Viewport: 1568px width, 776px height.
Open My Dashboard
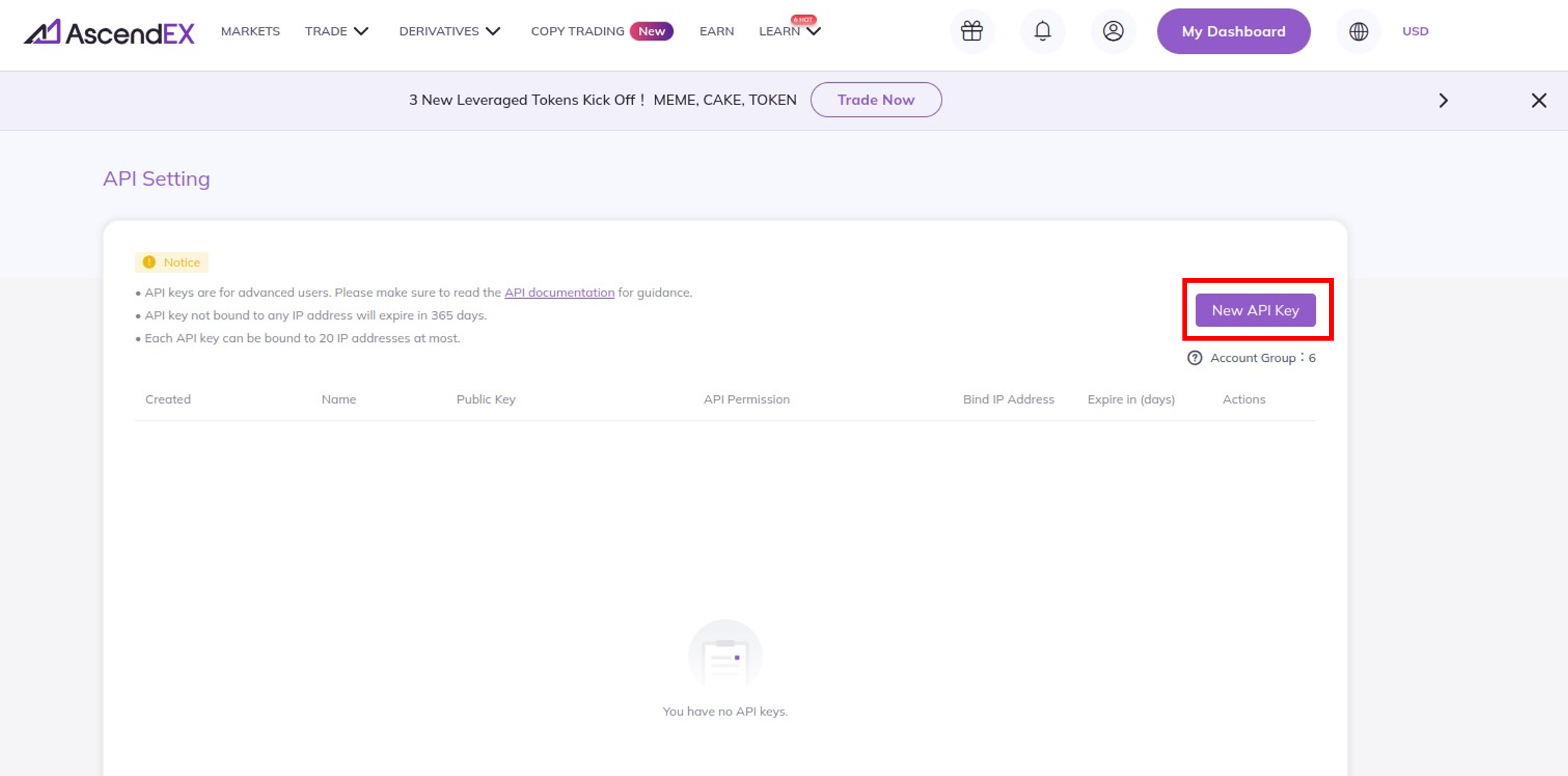point(1233,31)
